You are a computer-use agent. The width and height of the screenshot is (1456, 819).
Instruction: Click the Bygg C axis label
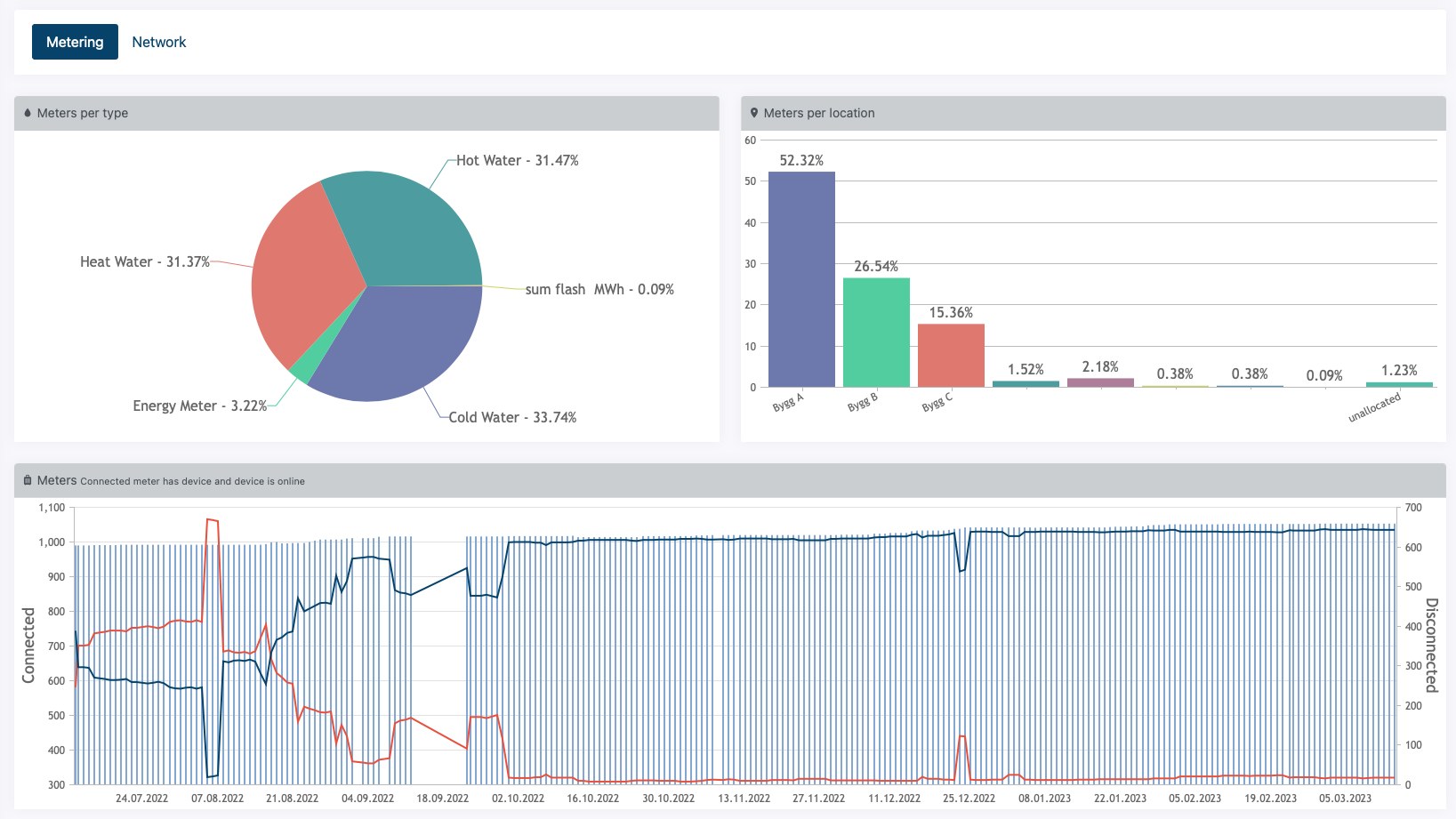(937, 402)
